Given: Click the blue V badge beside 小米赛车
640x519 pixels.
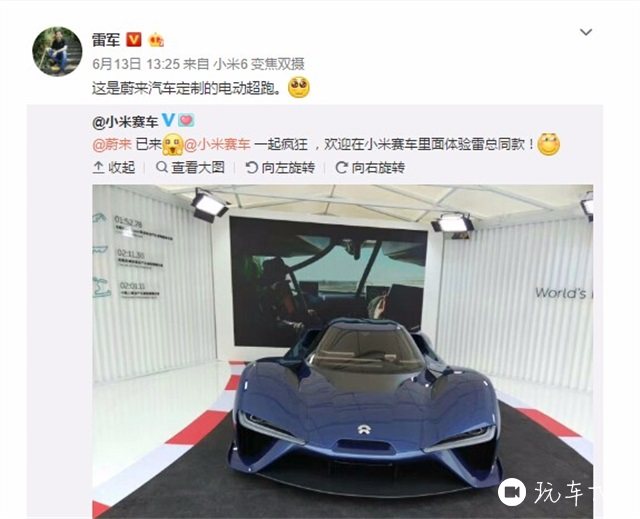Looking at the screenshot, I should point(168,121).
